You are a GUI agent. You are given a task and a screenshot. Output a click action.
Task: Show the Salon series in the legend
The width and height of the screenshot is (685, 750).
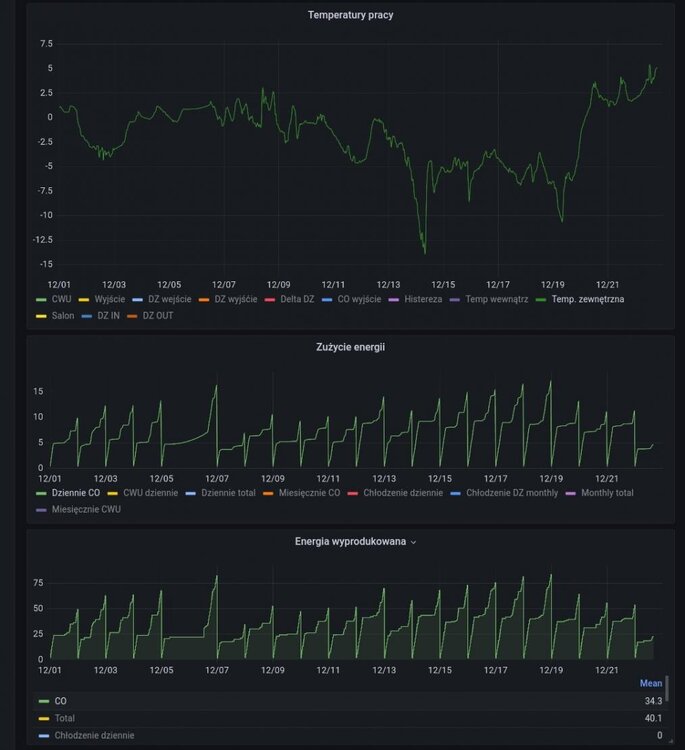[63, 316]
